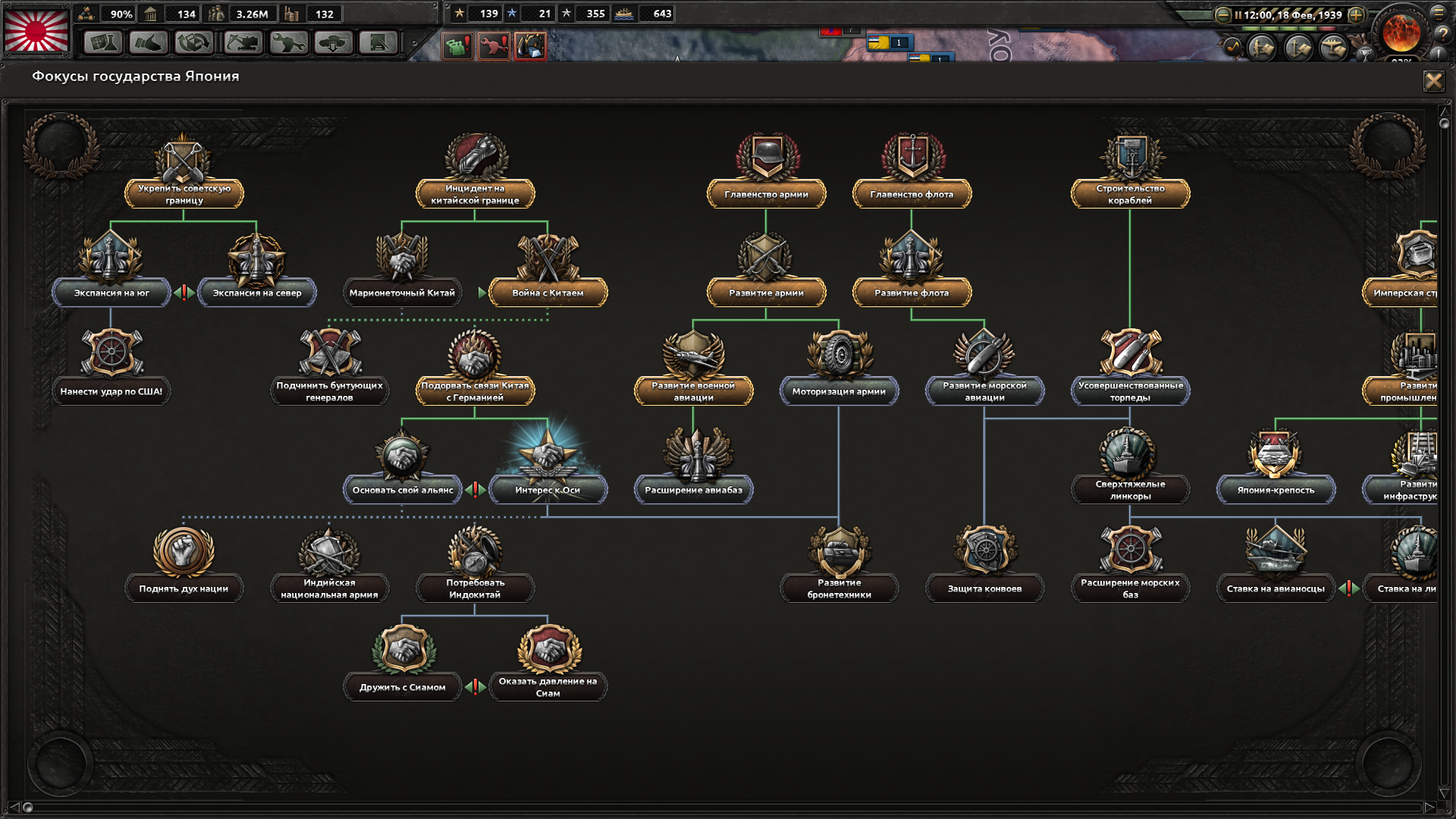Click the manpower value 3.26M
Image resolution: width=1456 pixels, height=819 pixels.
tap(253, 14)
